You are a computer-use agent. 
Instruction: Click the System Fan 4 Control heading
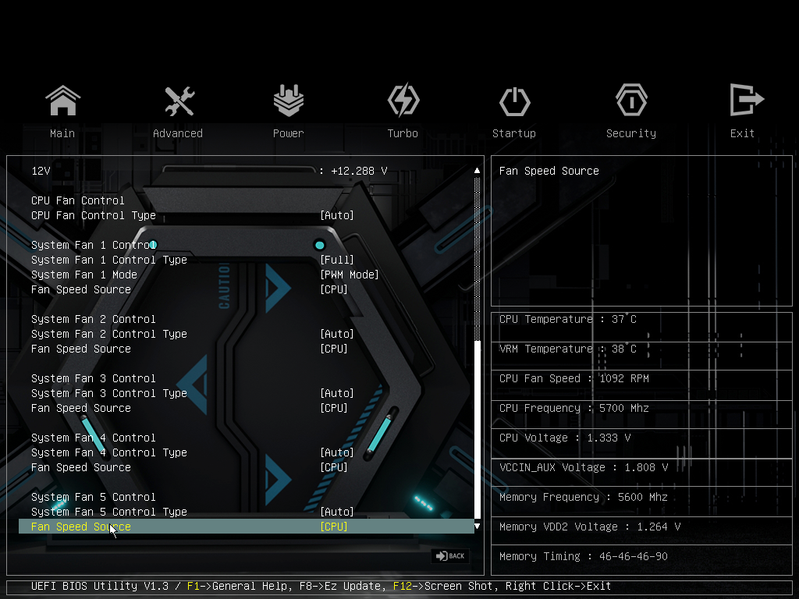pyautogui.click(x=93, y=438)
